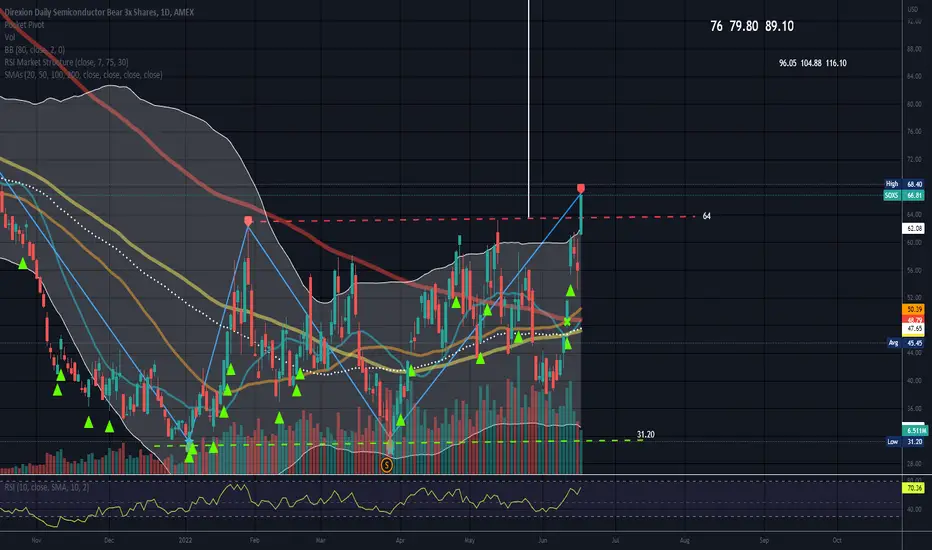
Task: Click the Oct label on the time axis
Action: pos(836,540)
